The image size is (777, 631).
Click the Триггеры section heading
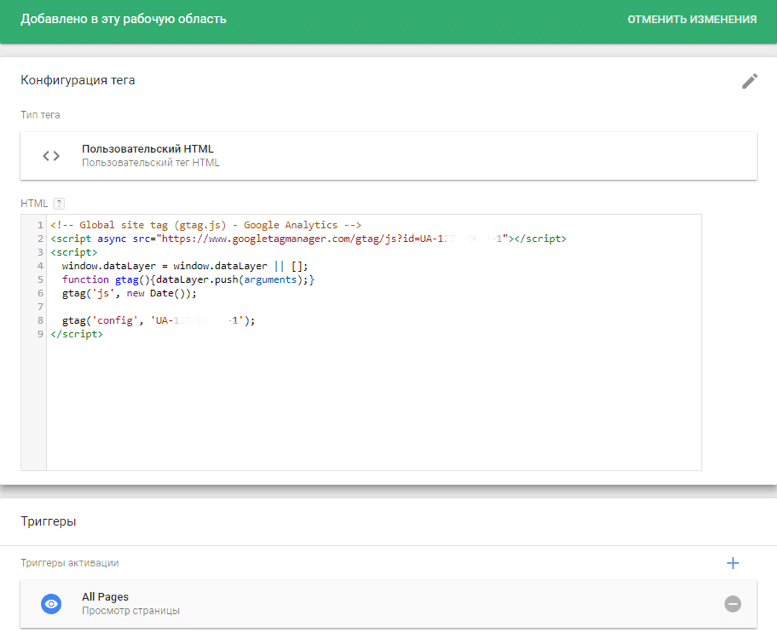pos(49,521)
